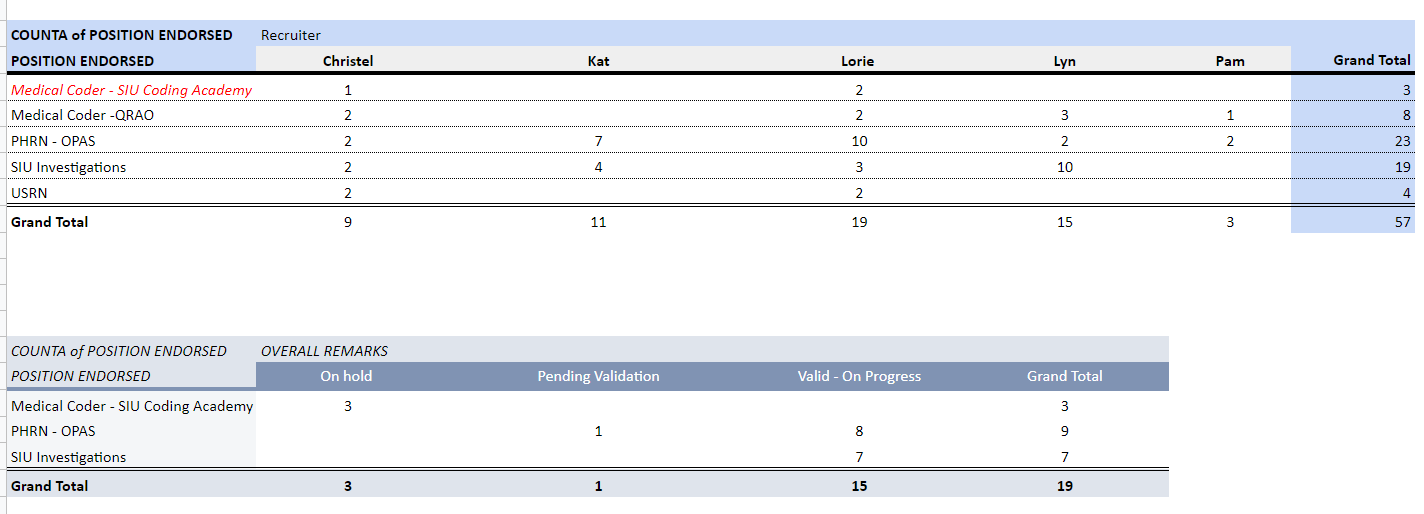
Task: Select Lyn's SIU Investigations count of 10
Action: click(x=1064, y=167)
